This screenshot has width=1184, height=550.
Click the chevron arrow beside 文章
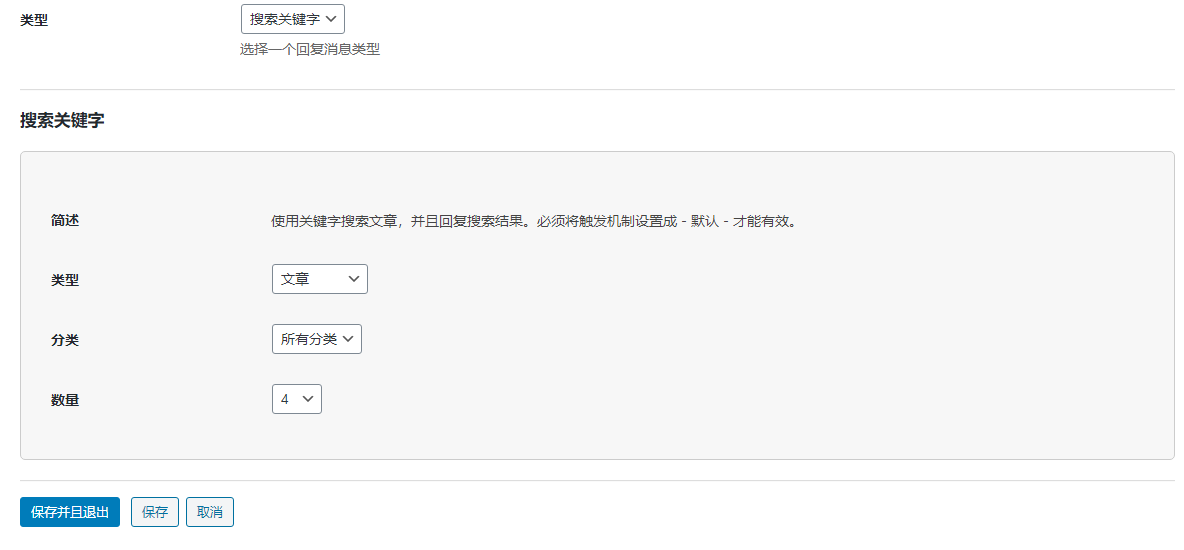[x=354, y=279]
